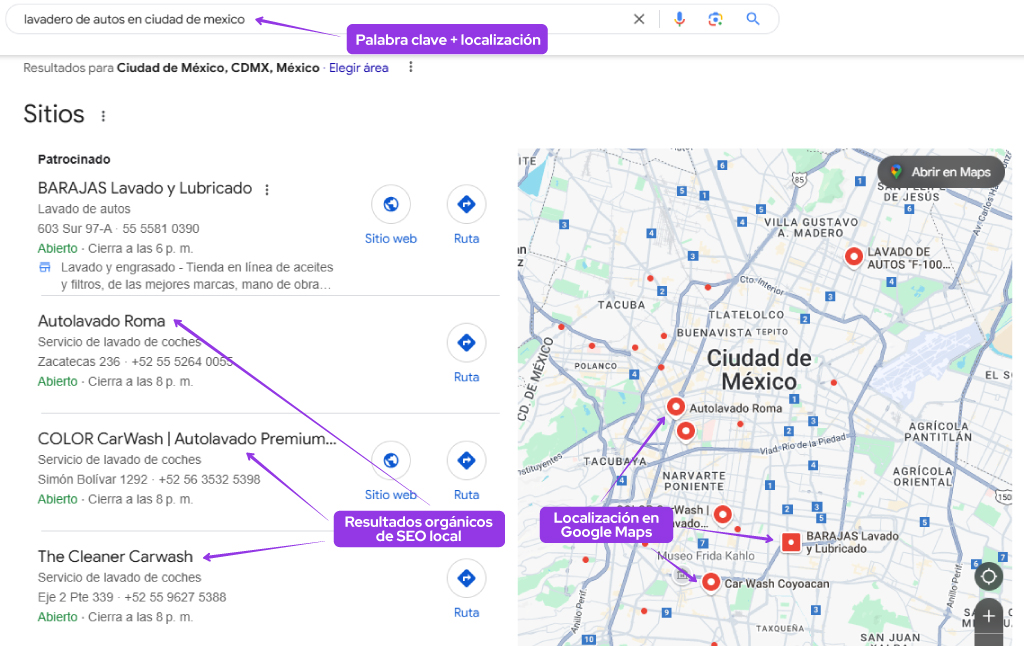The height and width of the screenshot is (646, 1024).
Task: Click the Autolavado Roma map pin
Action: coord(675,407)
